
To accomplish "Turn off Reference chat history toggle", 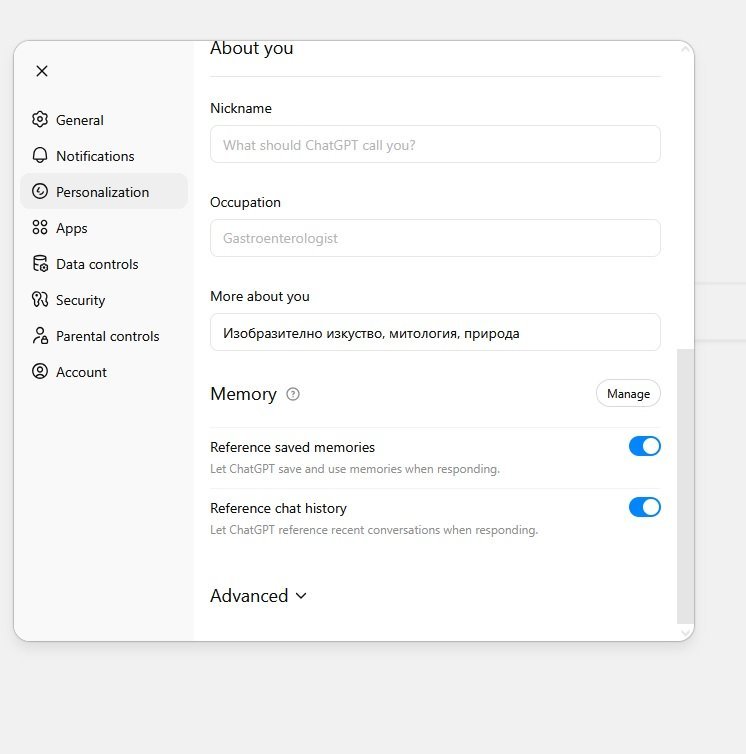I will (x=644, y=507).
